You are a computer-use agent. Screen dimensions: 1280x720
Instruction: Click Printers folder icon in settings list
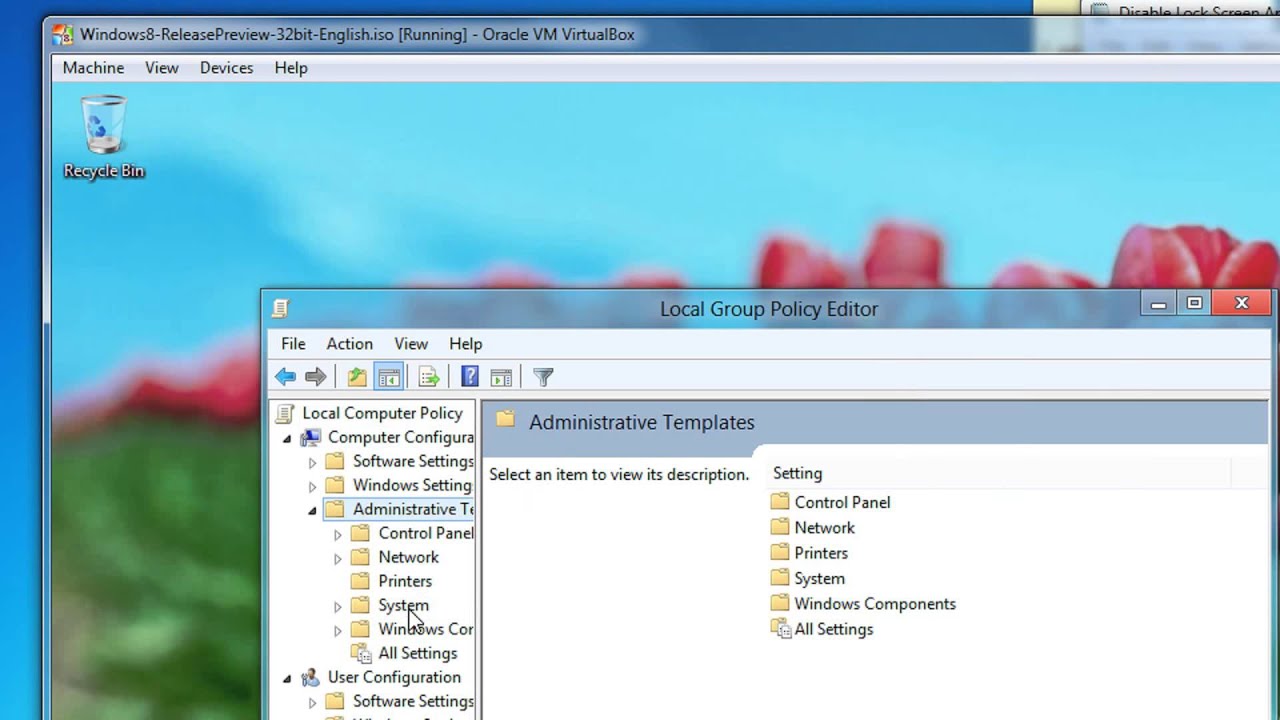coord(780,552)
